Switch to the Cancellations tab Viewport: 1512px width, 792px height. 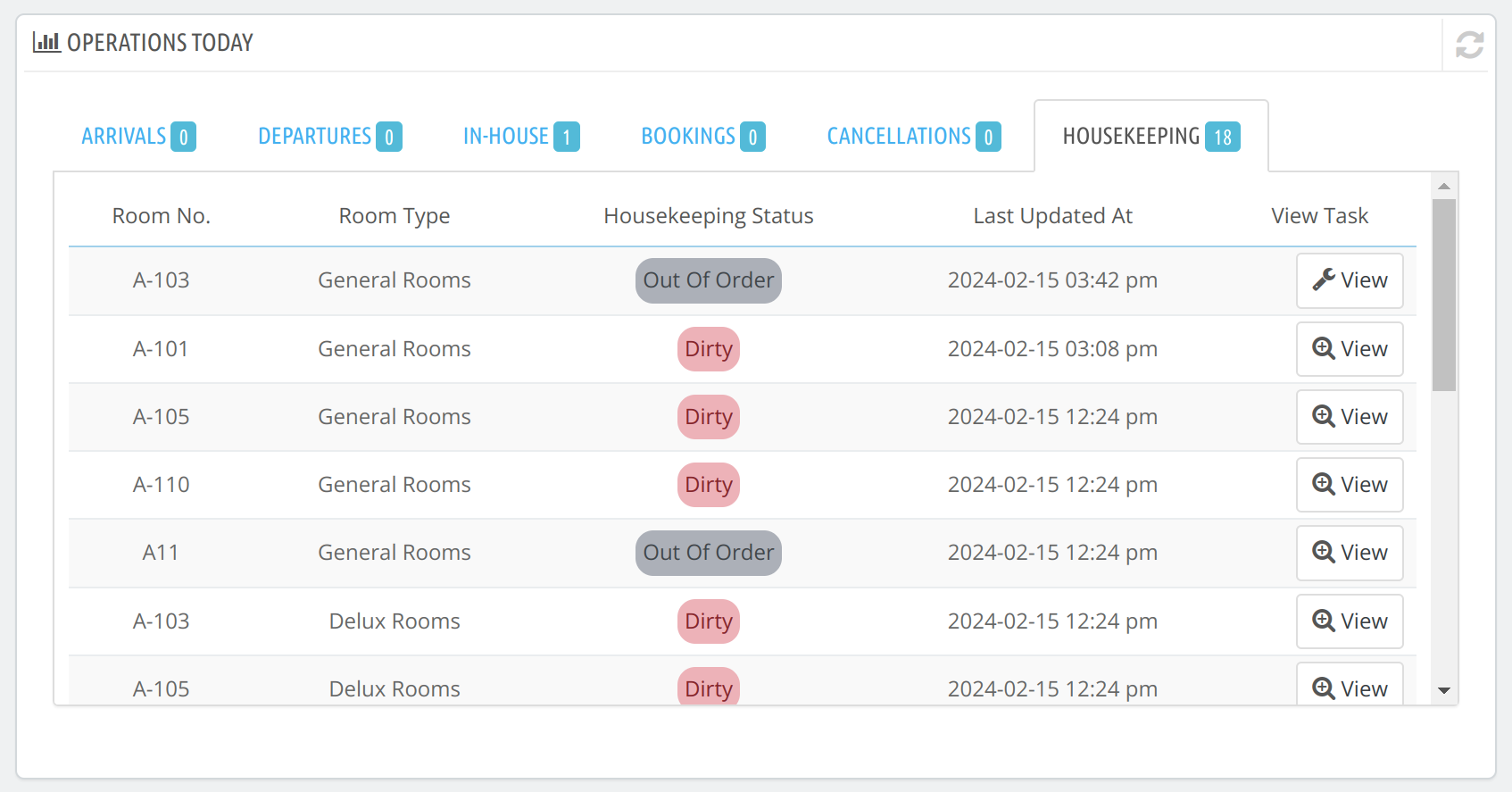914,137
